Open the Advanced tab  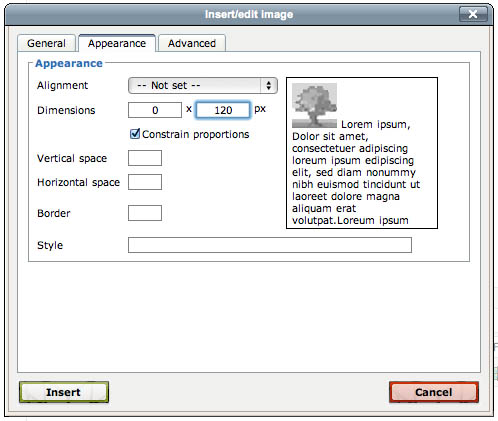click(192, 43)
